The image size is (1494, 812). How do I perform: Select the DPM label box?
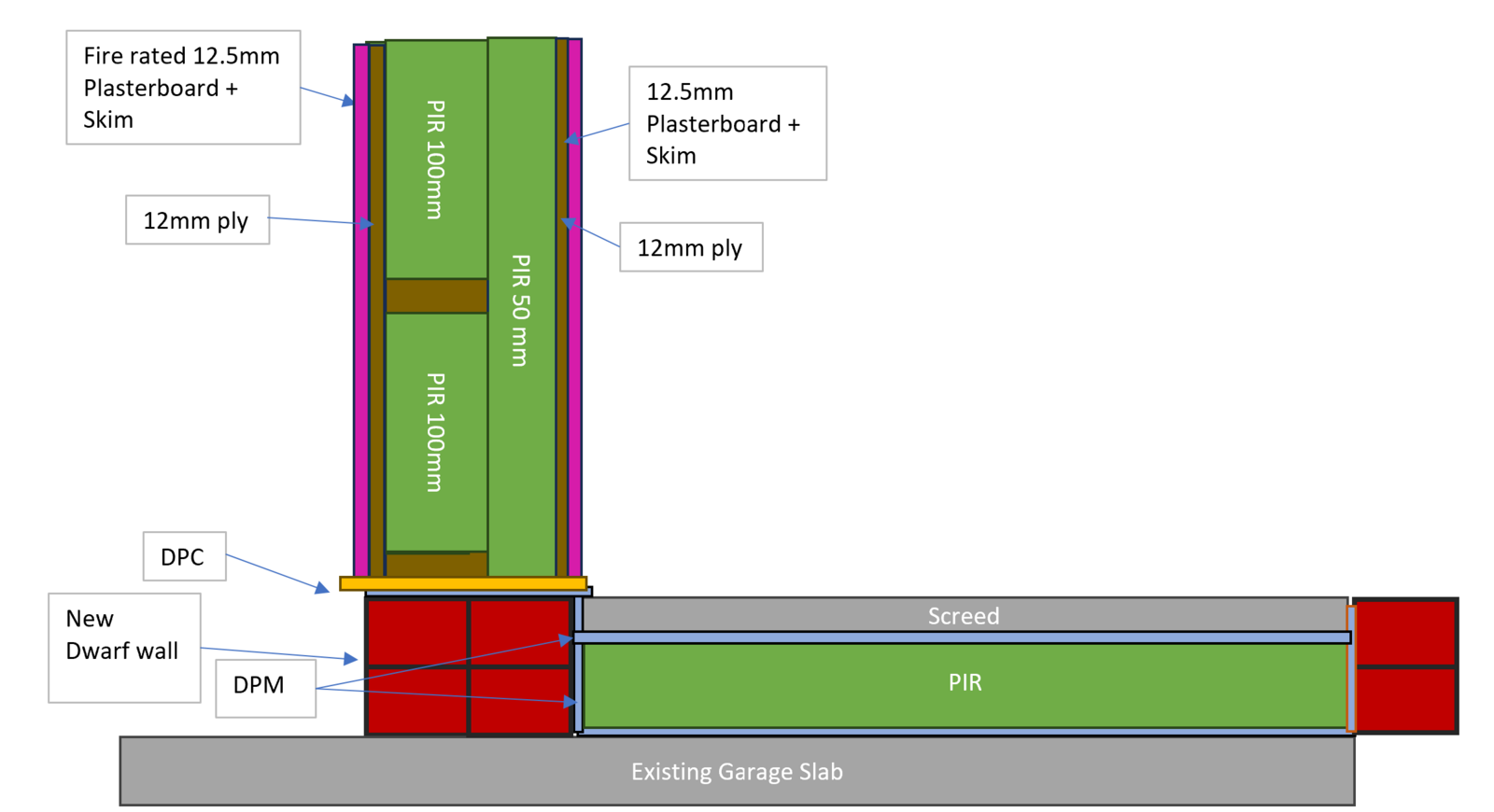[x=264, y=688]
